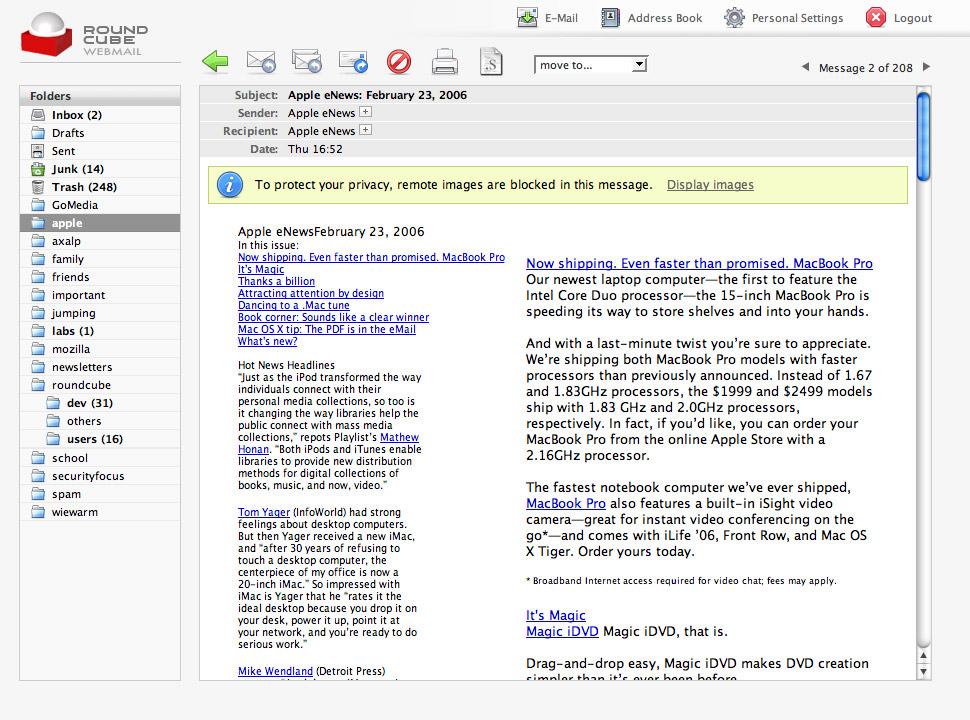Print this message using printer icon
The width and height of the screenshot is (970, 720).
[x=445, y=62]
